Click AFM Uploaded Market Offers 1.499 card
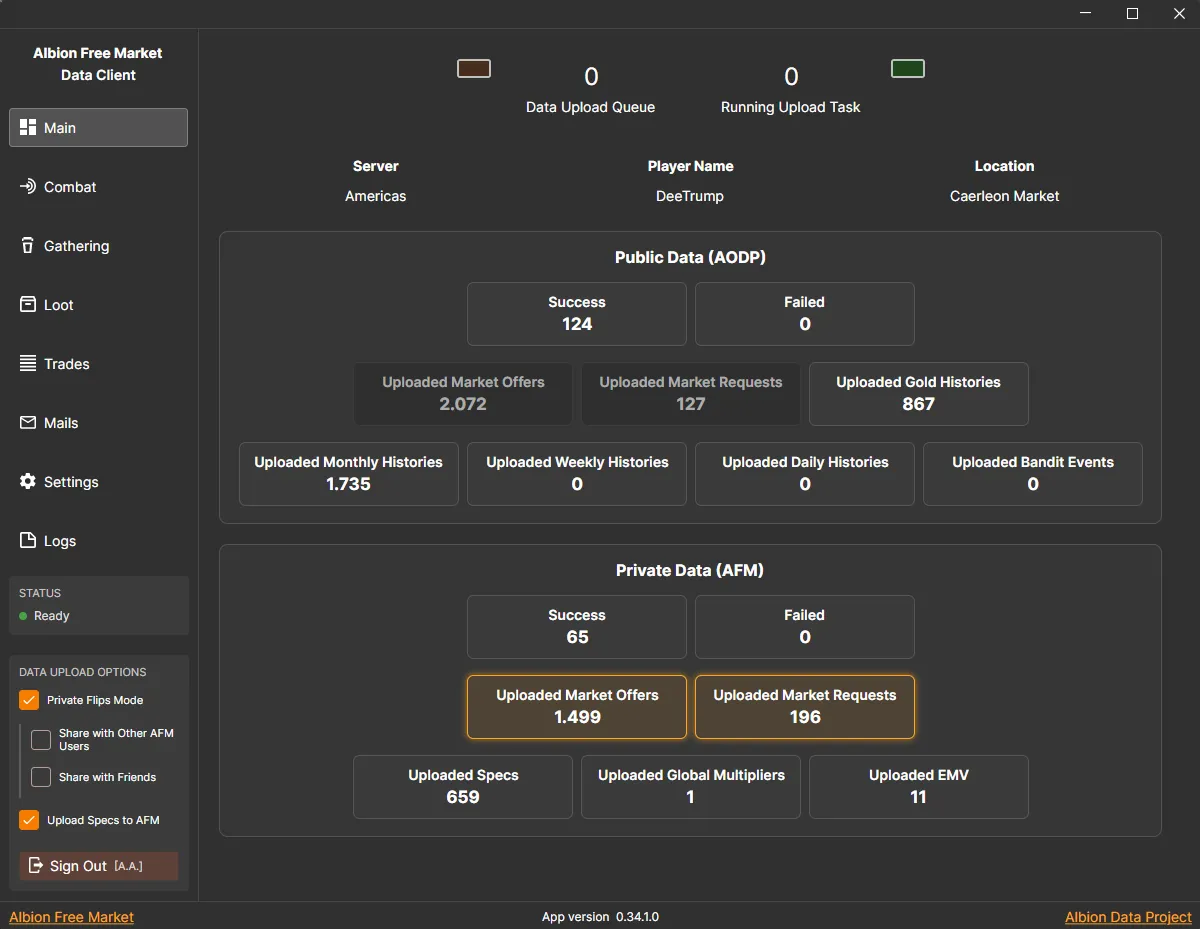This screenshot has width=1200, height=929. click(x=577, y=707)
